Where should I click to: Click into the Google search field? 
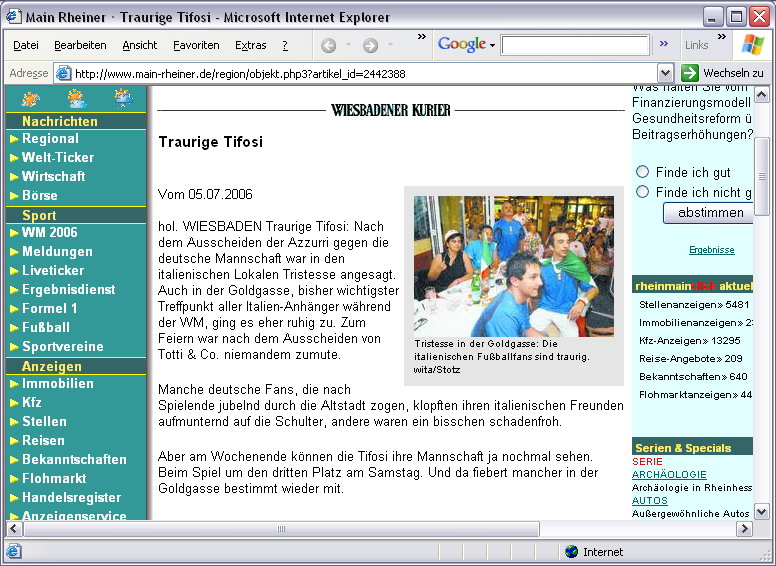point(575,45)
